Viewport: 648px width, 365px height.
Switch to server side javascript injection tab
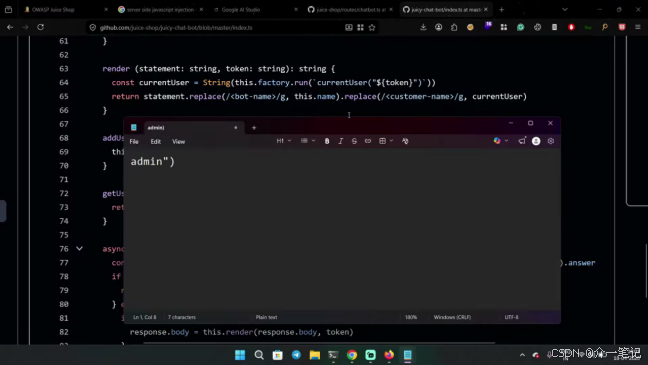coord(160,10)
